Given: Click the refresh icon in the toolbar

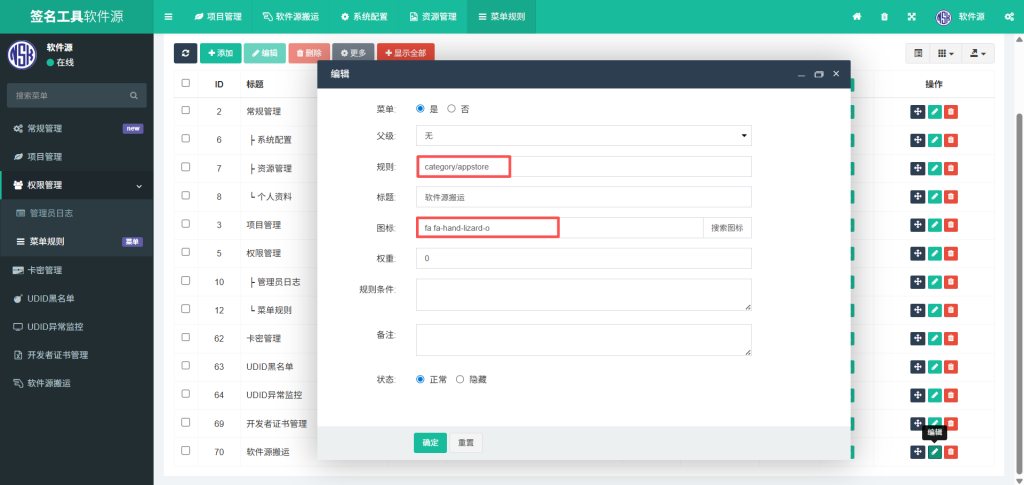Looking at the screenshot, I should click(x=185, y=53).
